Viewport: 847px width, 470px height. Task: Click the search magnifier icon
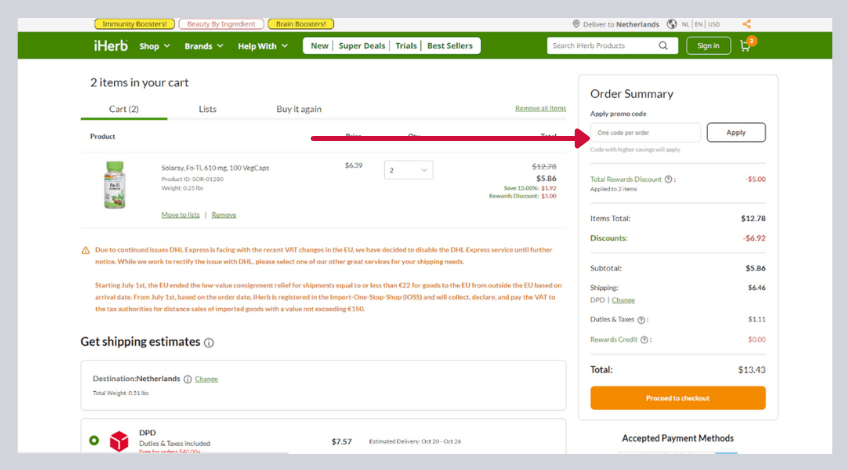(663, 46)
